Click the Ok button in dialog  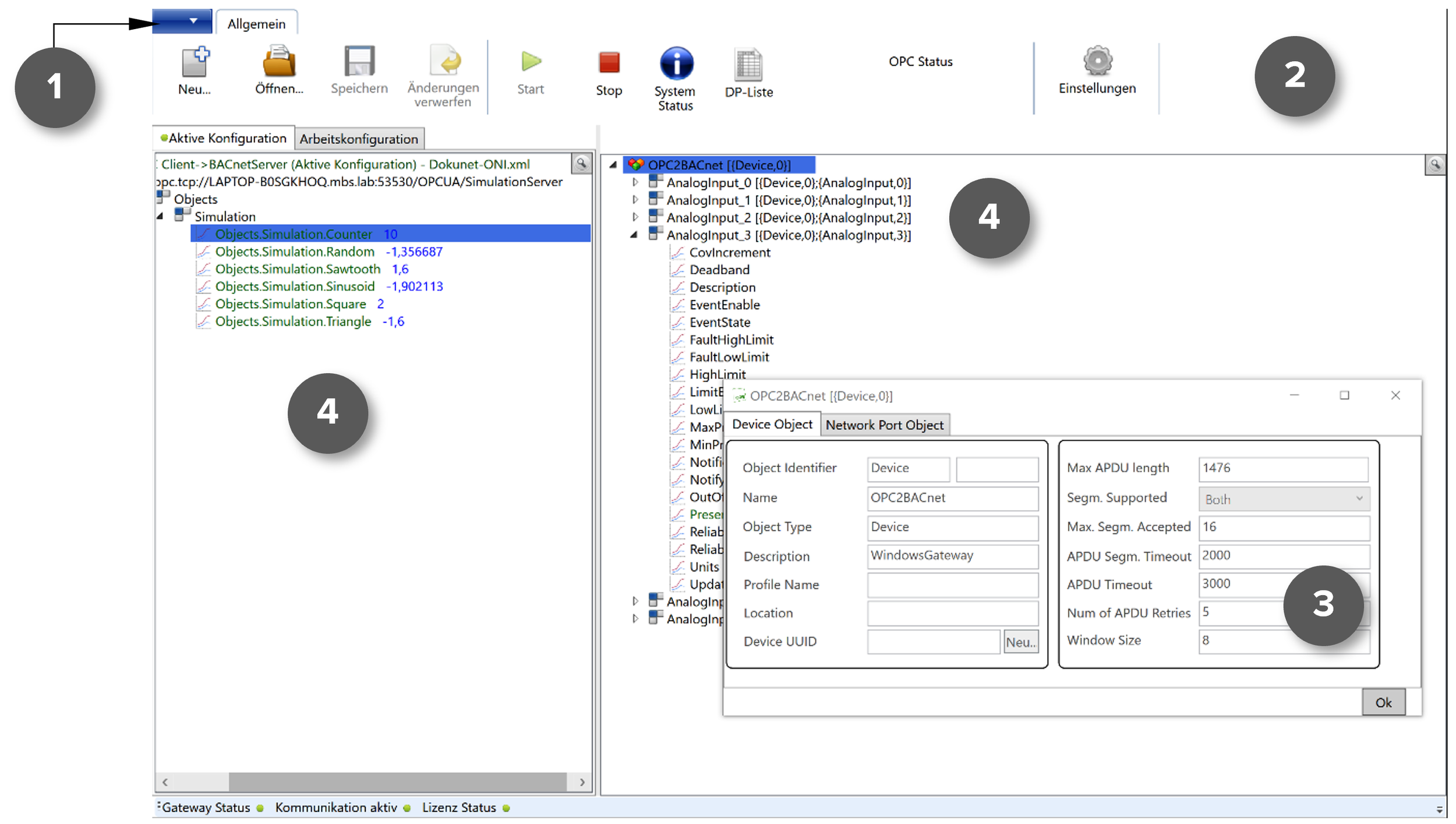coord(1383,702)
